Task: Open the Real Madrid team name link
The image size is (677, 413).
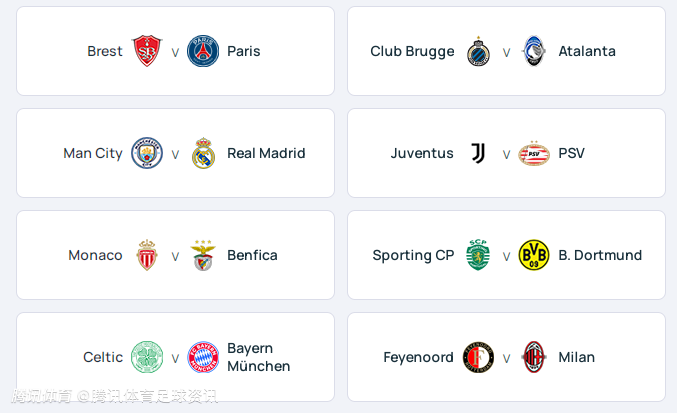Action: 266,153
